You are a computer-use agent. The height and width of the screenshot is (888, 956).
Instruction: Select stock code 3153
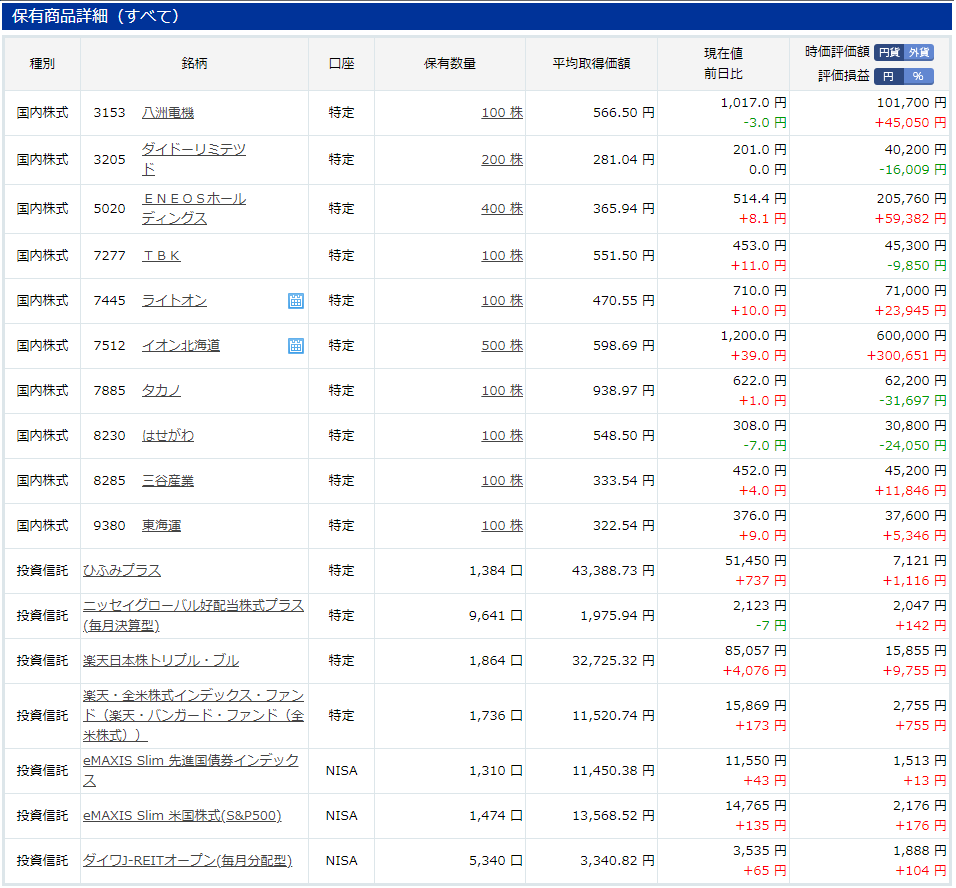tap(109, 113)
